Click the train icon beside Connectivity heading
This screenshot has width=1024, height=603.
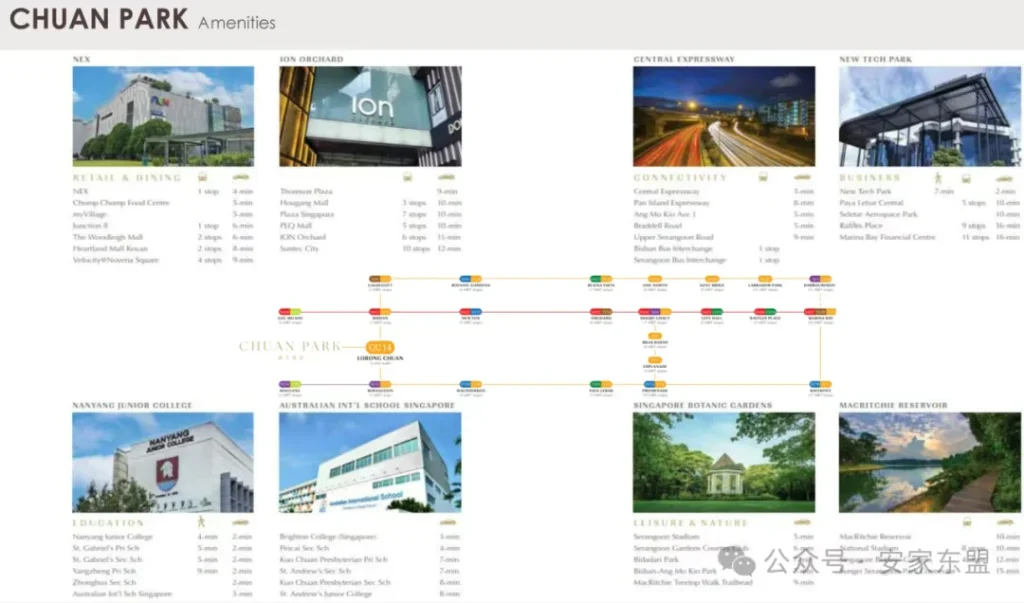point(763,177)
